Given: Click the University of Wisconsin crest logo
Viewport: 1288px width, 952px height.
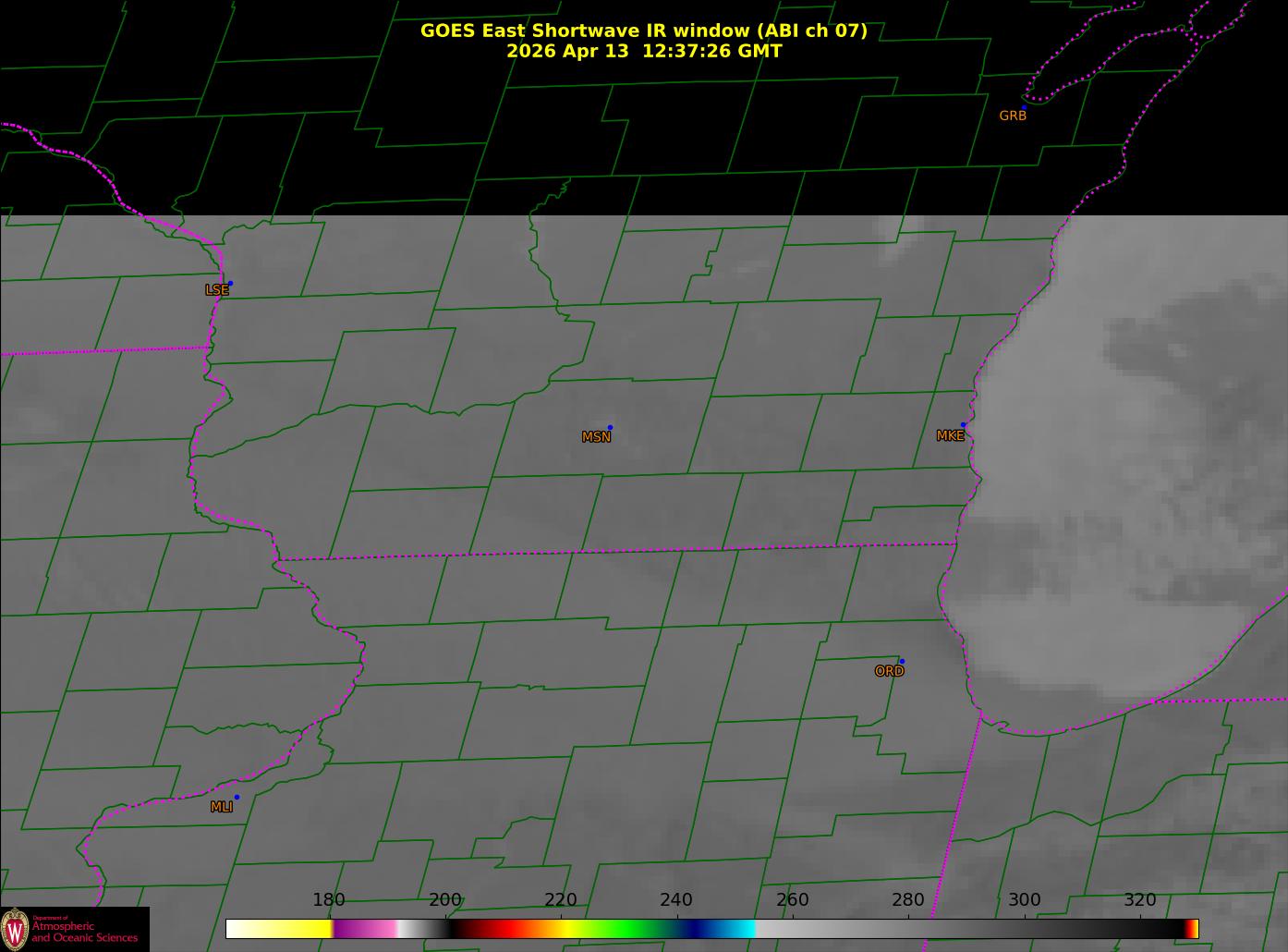Looking at the screenshot, I should pyautogui.click(x=15, y=929).
